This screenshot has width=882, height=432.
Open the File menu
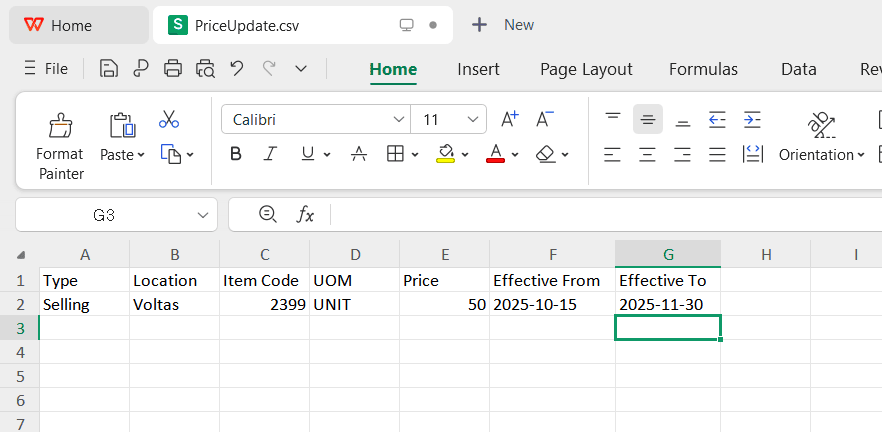click(x=46, y=69)
